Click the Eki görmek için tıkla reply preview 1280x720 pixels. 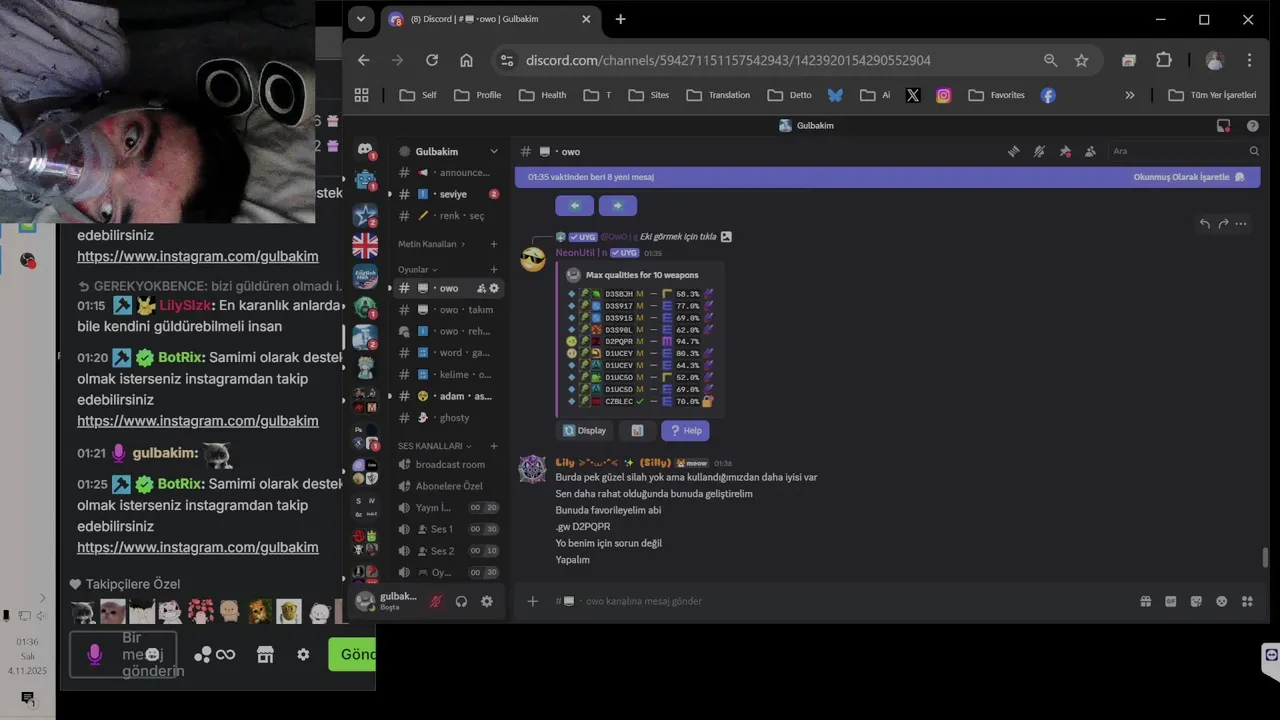[x=678, y=237]
